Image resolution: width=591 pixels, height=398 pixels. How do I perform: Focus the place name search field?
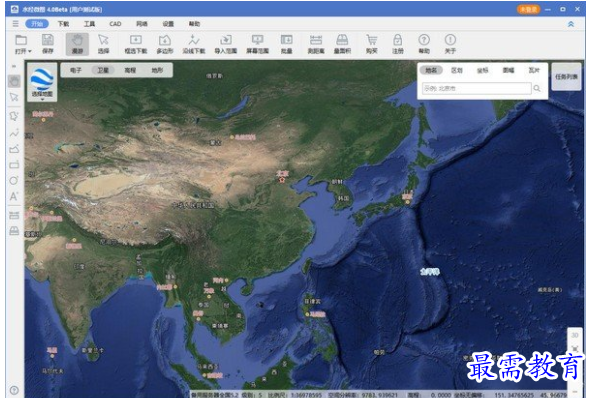point(476,88)
